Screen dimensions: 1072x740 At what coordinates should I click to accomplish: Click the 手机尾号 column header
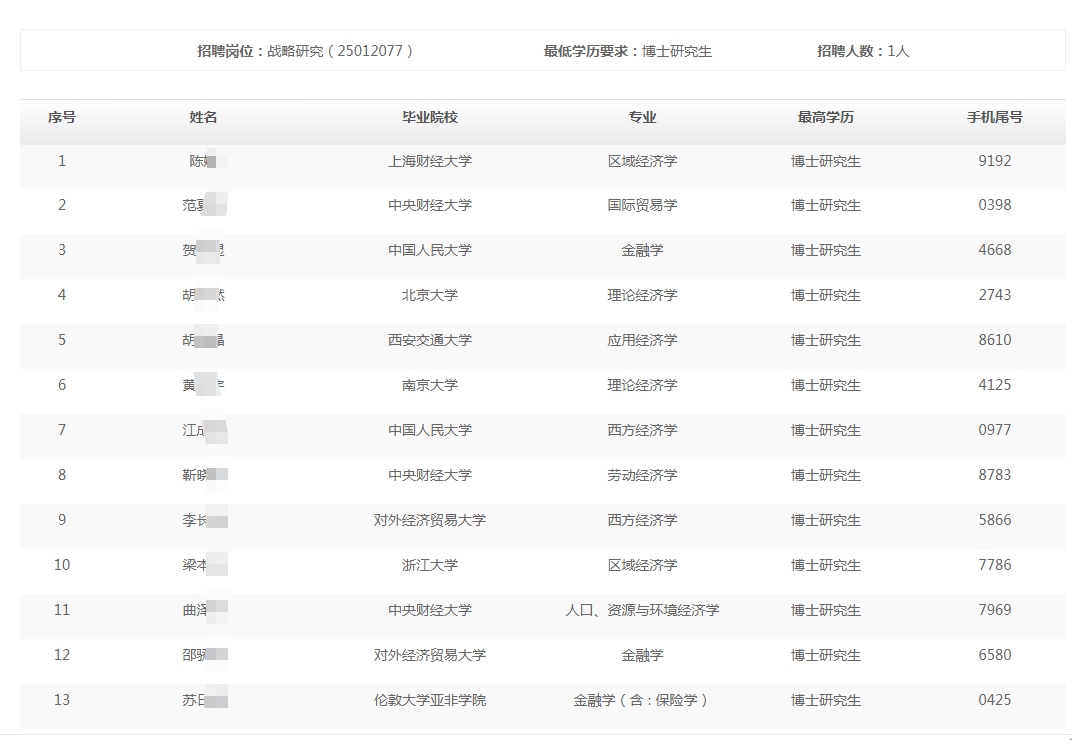994,117
